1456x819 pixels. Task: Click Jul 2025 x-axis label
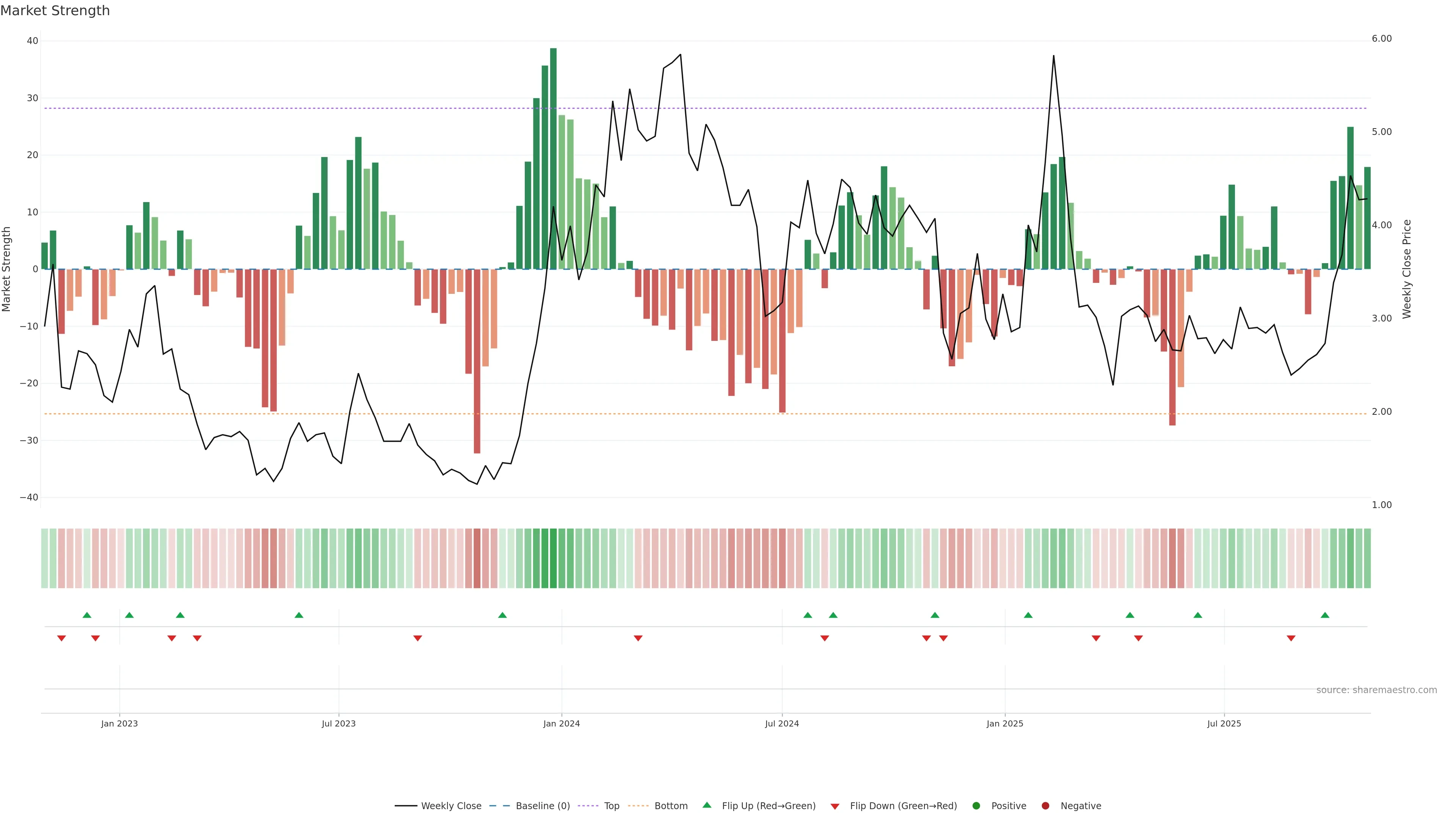click(1224, 723)
